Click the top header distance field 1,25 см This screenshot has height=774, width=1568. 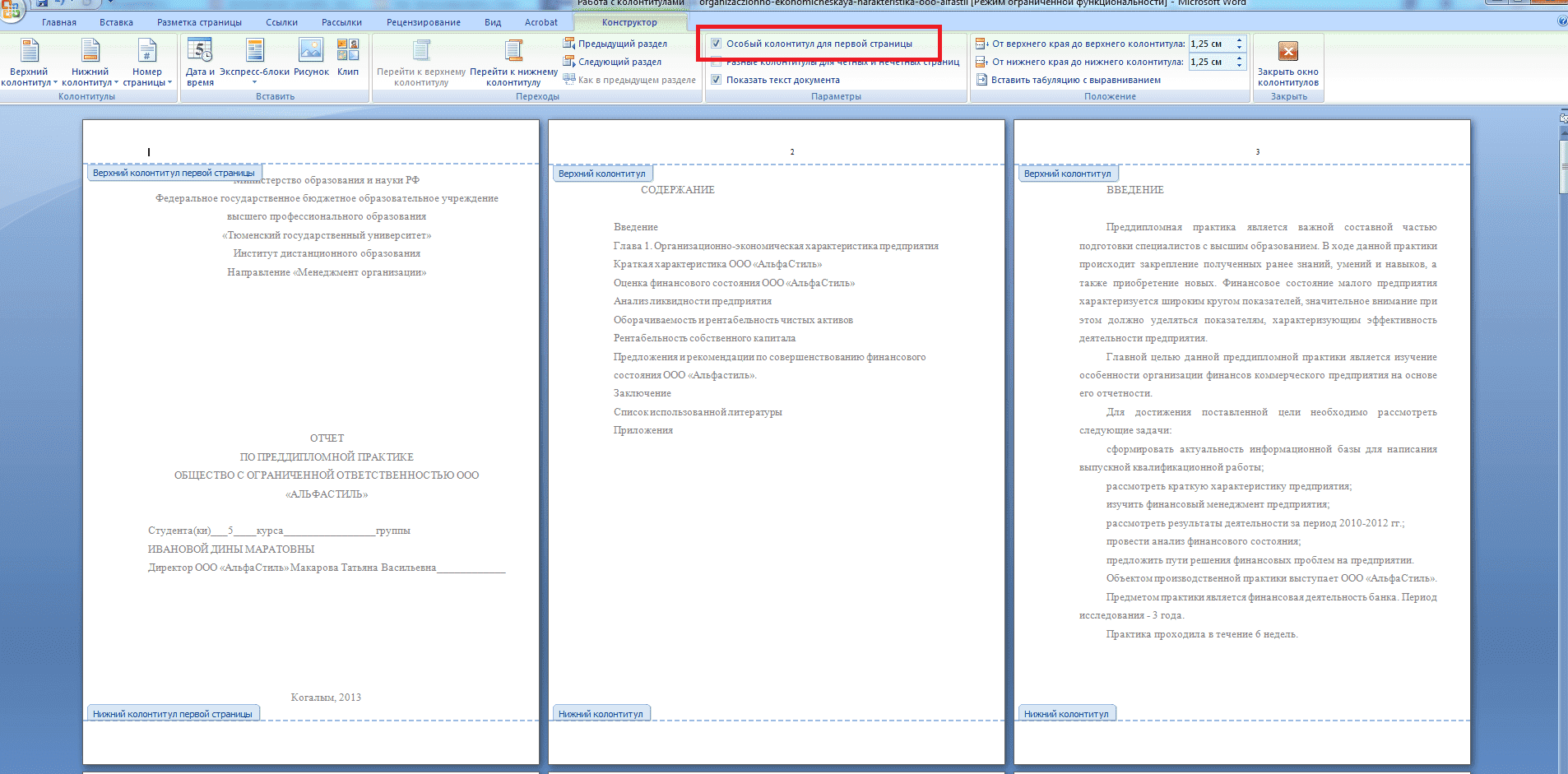[x=1211, y=44]
